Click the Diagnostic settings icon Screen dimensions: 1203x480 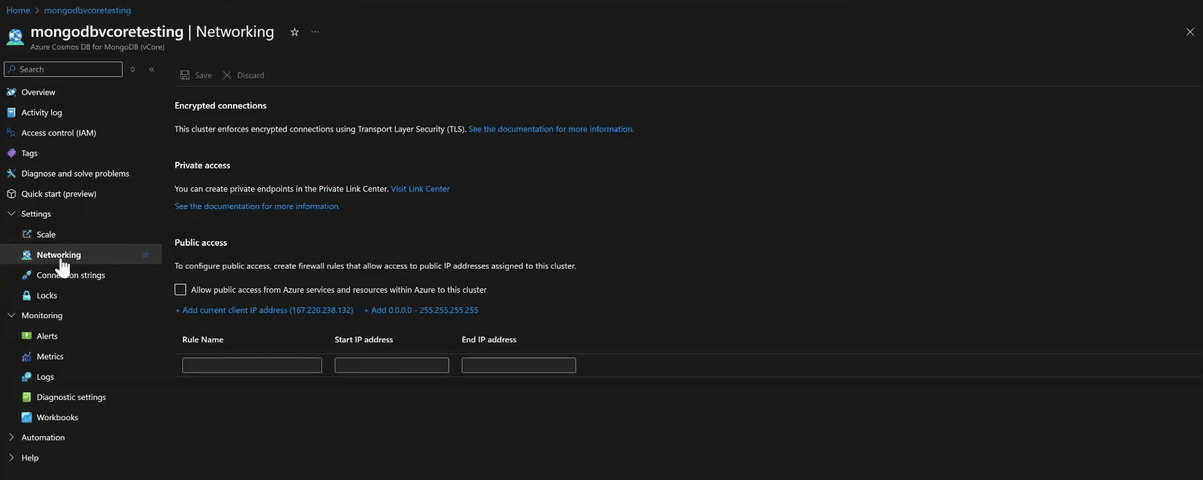click(x=27, y=397)
